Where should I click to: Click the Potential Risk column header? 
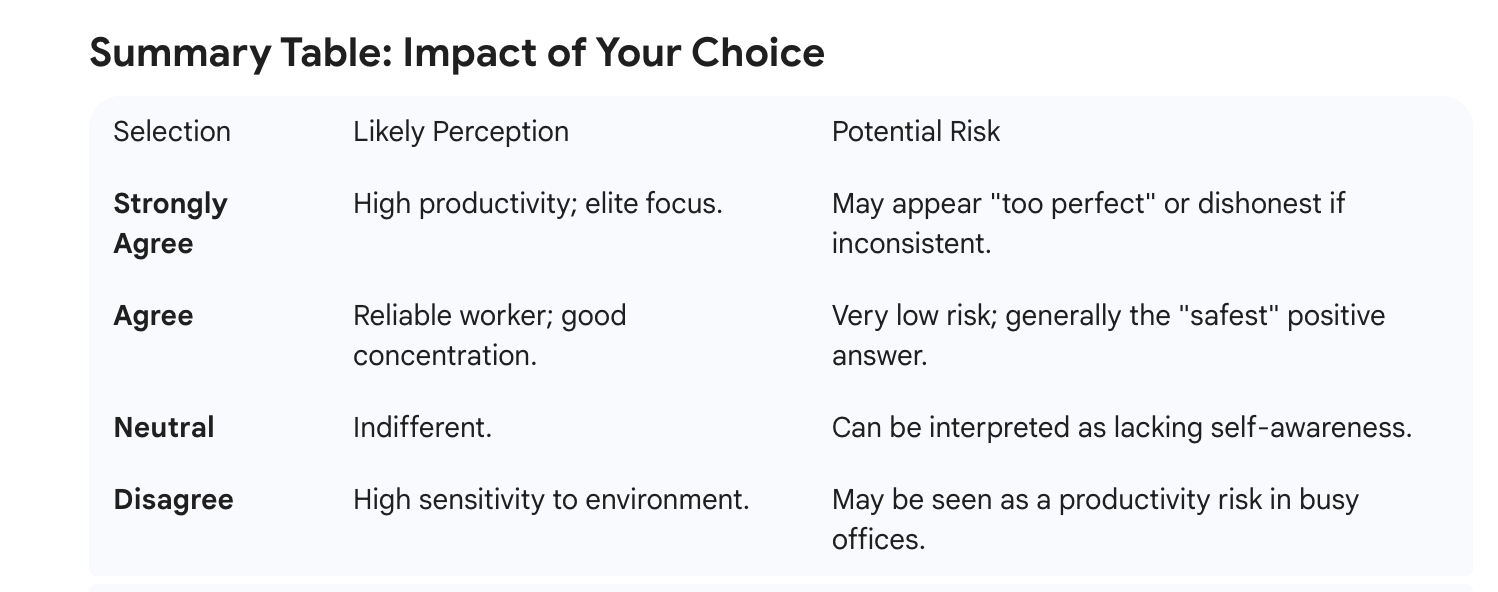tap(915, 132)
